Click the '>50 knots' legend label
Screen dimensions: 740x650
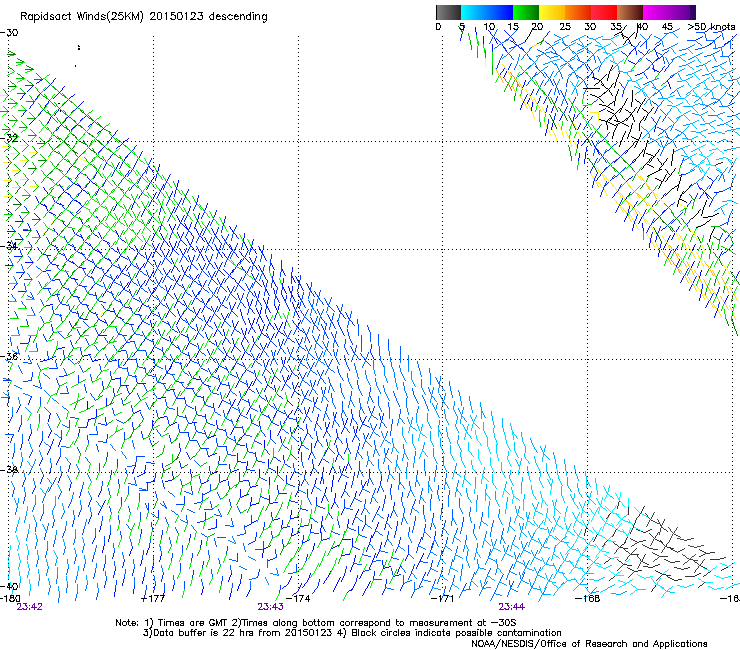click(711, 26)
